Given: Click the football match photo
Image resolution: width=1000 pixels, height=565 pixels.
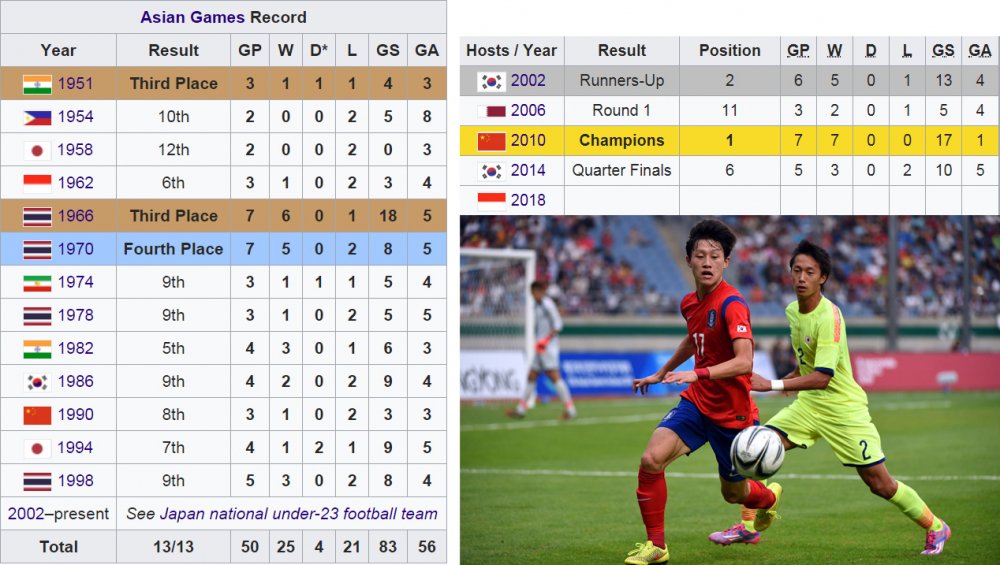Looking at the screenshot, I should pyautogui.click(x=730, y=390).
